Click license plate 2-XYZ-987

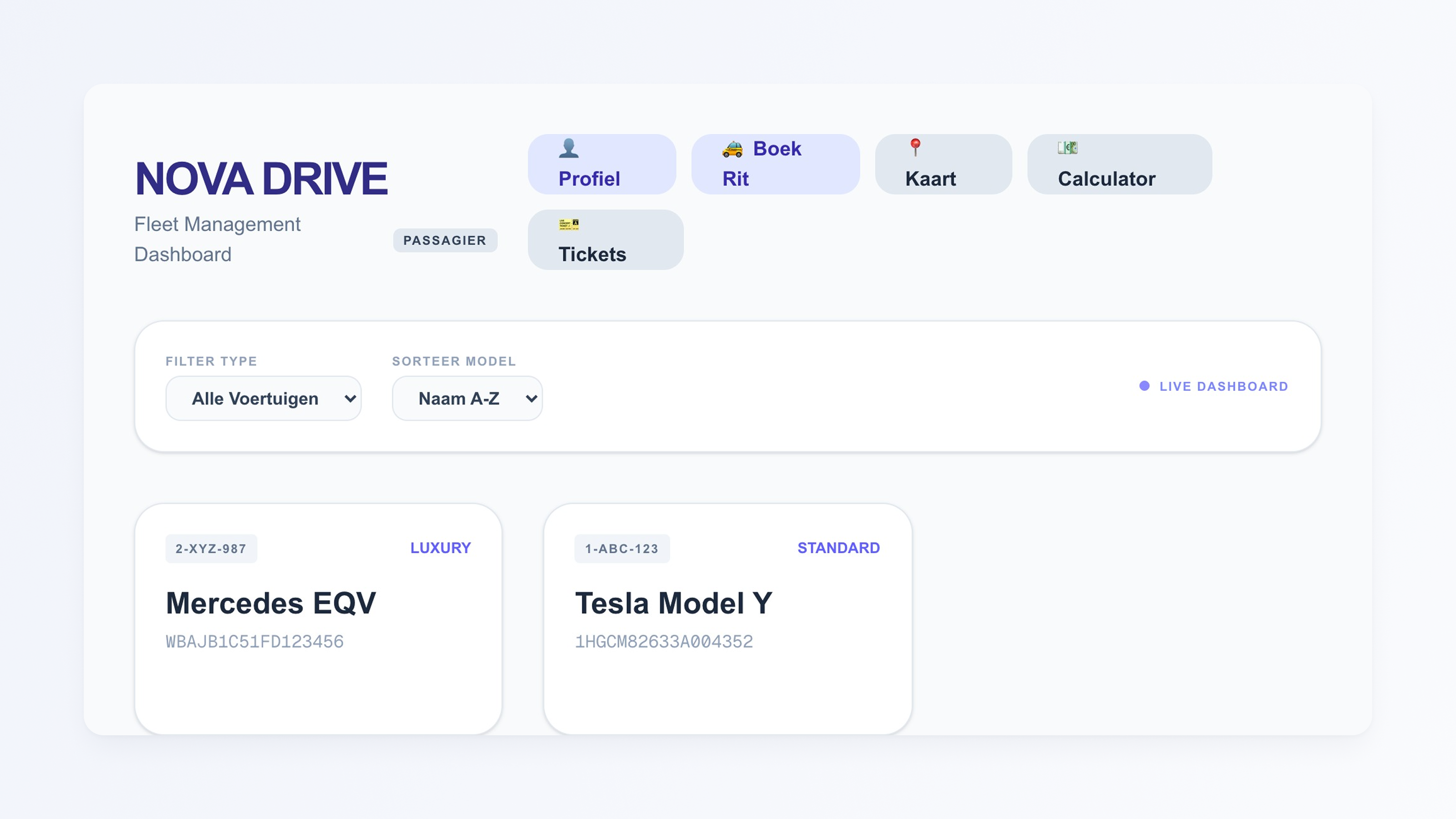[x=211, y=549]
